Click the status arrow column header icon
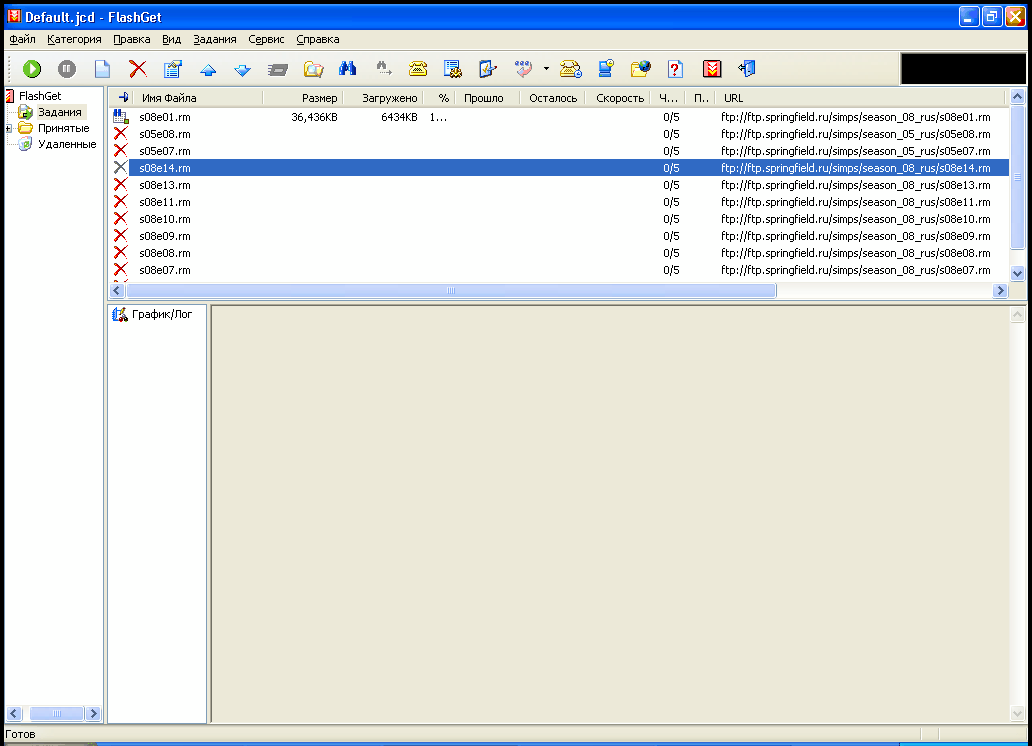Screen dimensions: 1032x746 (122, 98)
